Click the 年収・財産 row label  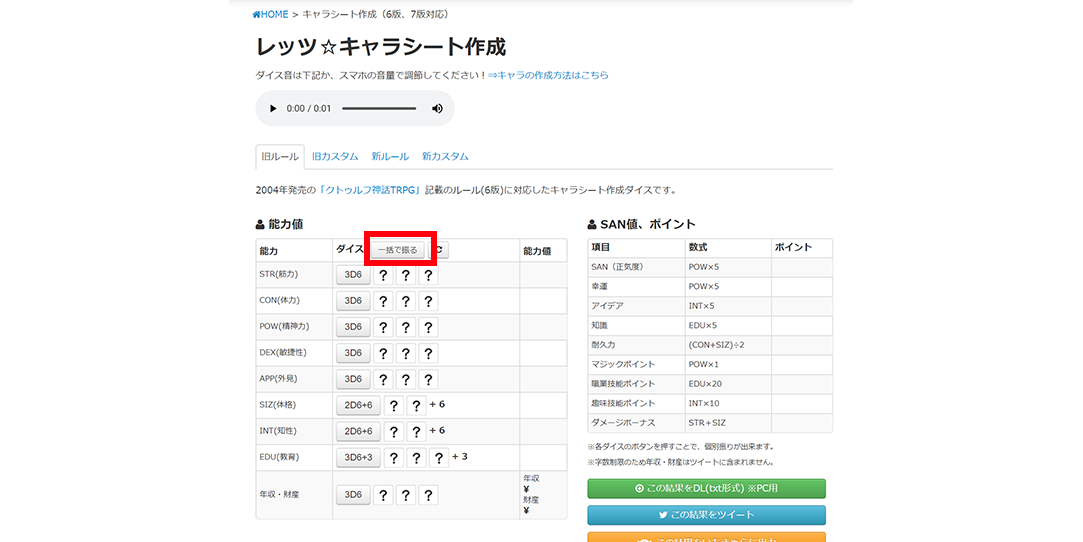click(x=279, y=494)
